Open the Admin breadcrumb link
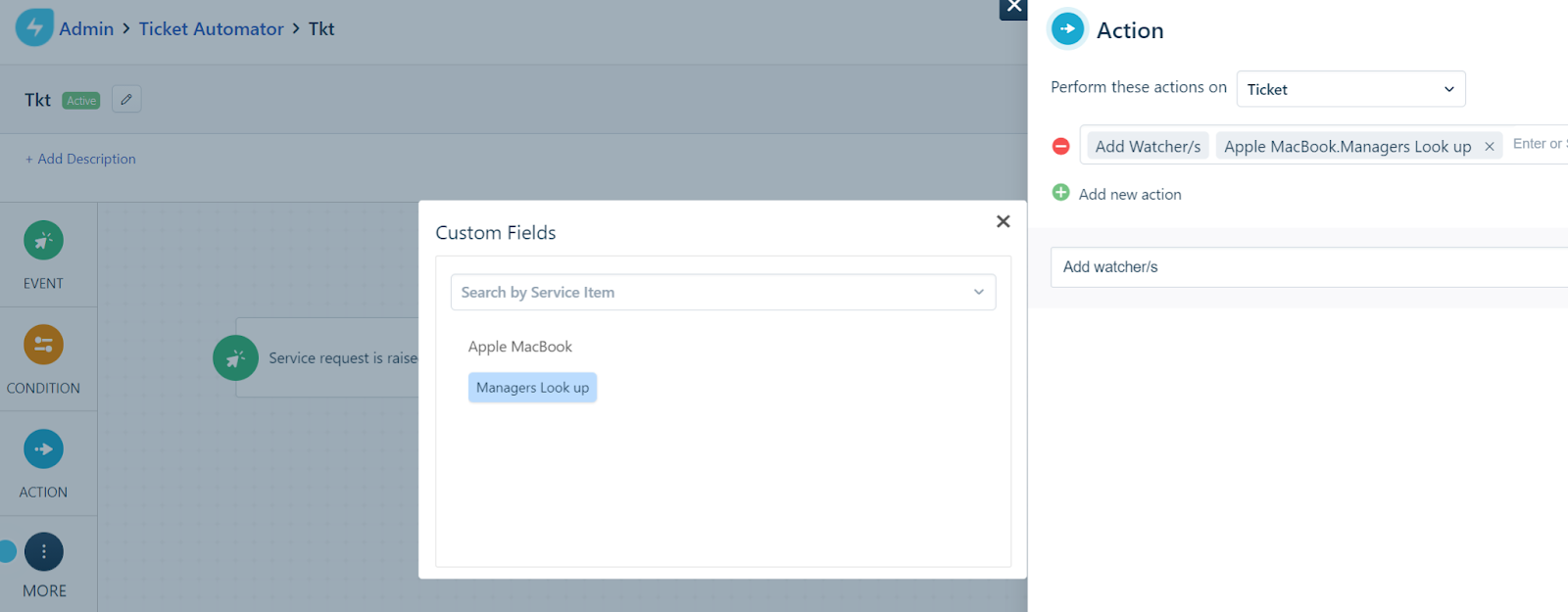Screen dimensions: 1568x612 point(86,29)
